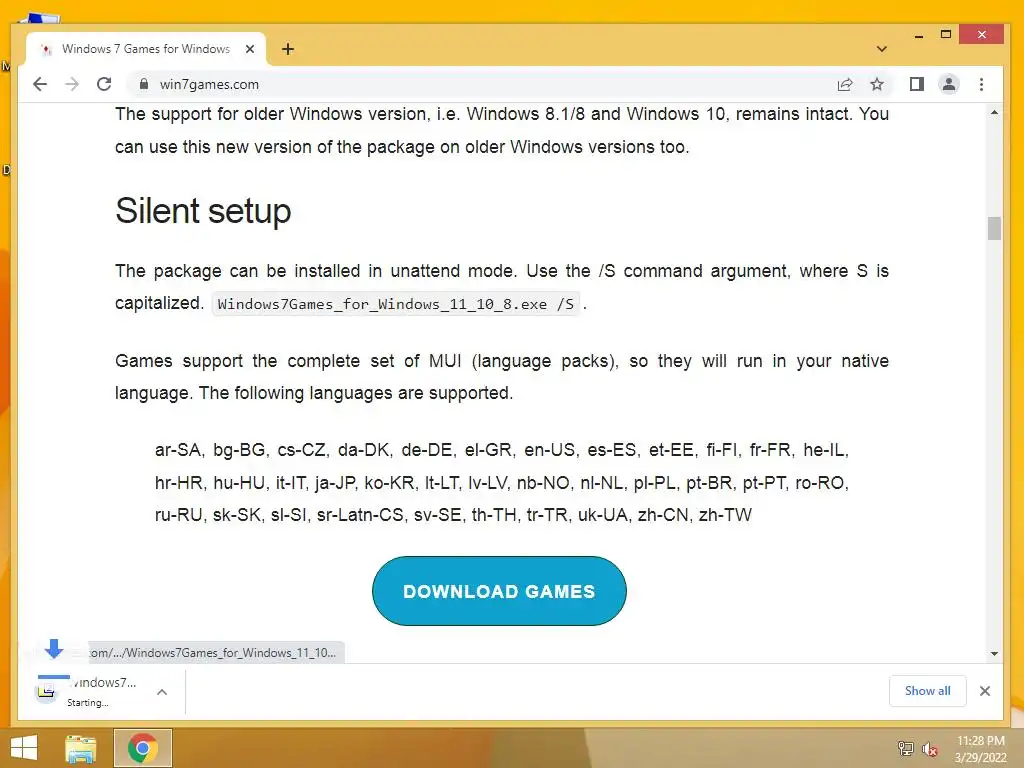Viewport: 1024px width, 768px height.
Task: Click the en-US language code
Action: point(549,450)
